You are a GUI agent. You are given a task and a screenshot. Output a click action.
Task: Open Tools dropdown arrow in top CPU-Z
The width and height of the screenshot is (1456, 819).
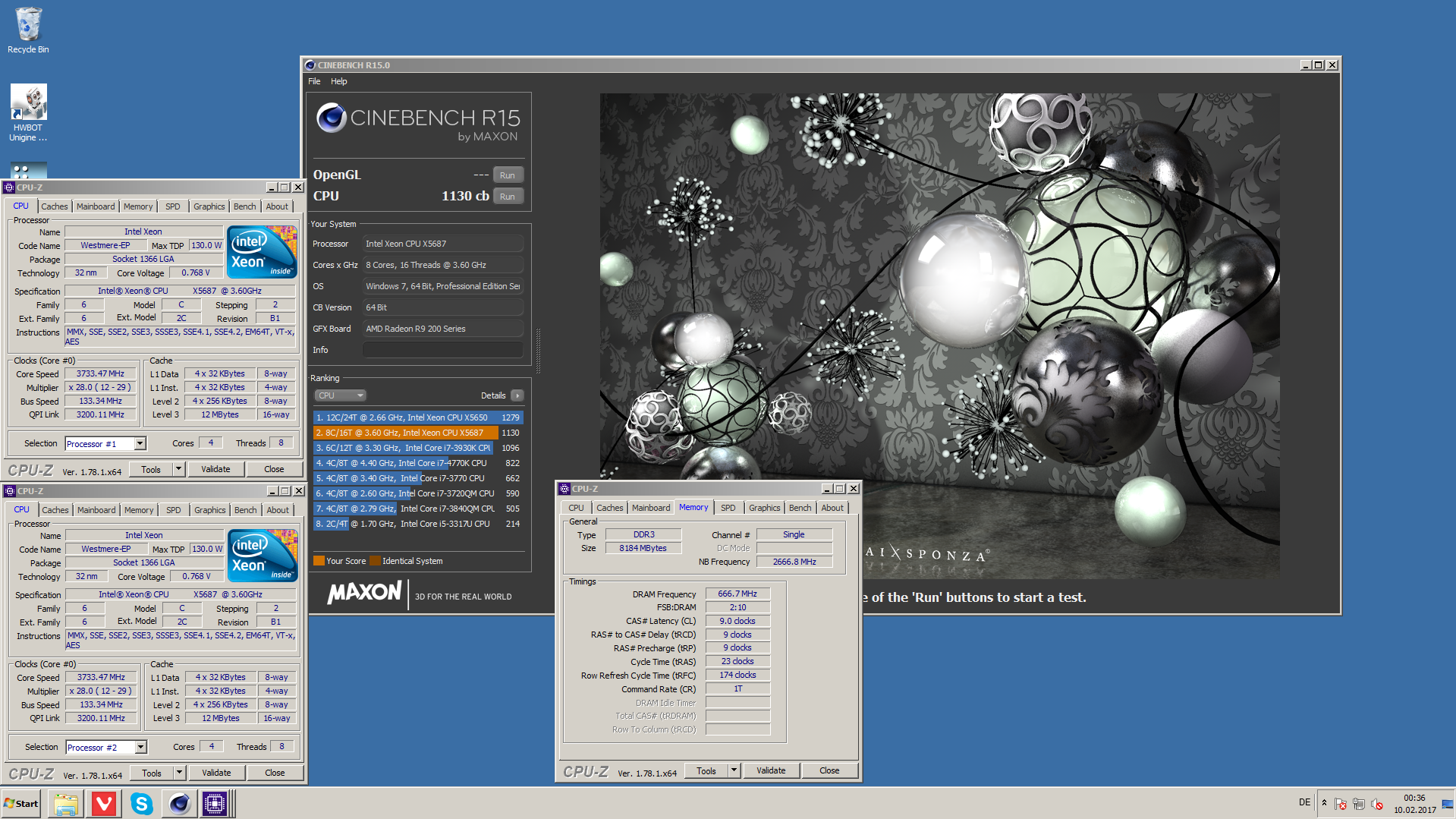pos(179,469)
